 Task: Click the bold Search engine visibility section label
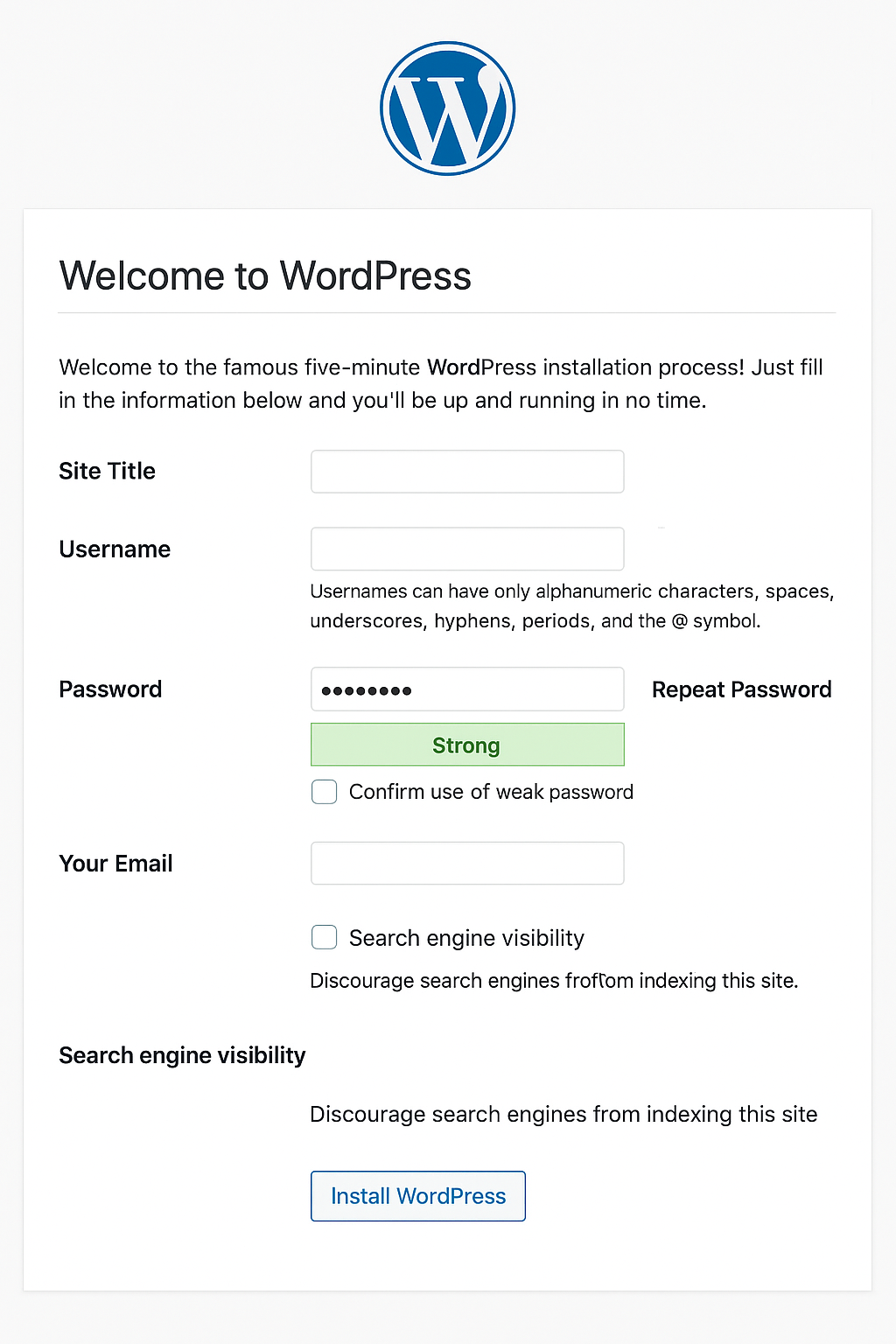[x=182, y=1055]
